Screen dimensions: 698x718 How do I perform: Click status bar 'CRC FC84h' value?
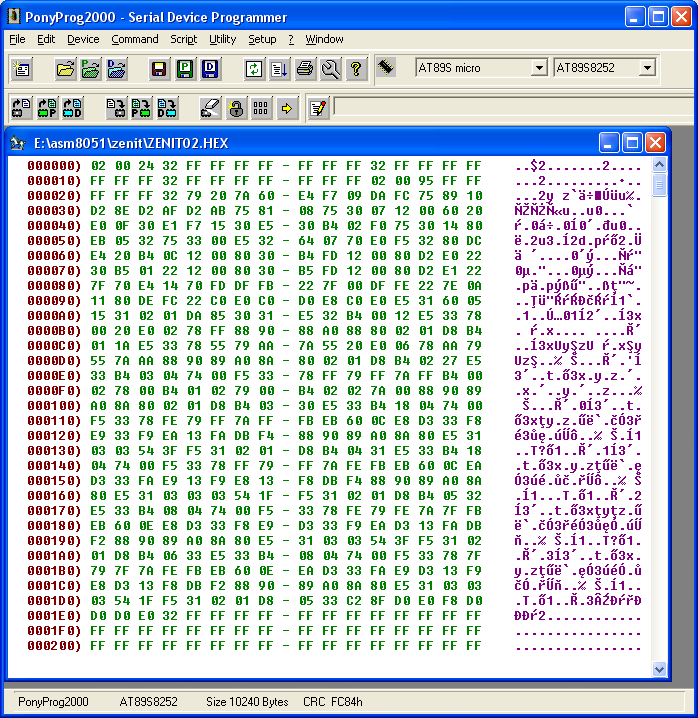pos(333,702)
